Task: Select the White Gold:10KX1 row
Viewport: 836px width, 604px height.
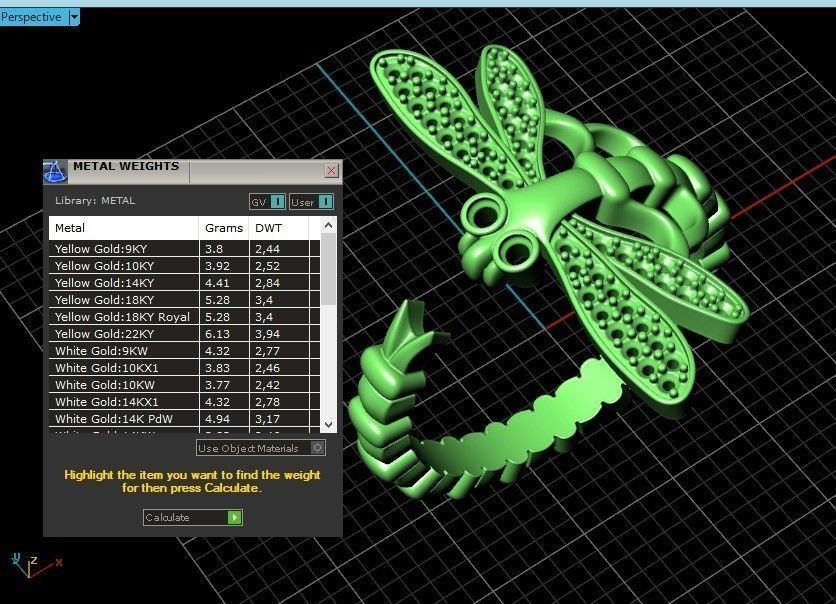Action: [x=184, y=368]
